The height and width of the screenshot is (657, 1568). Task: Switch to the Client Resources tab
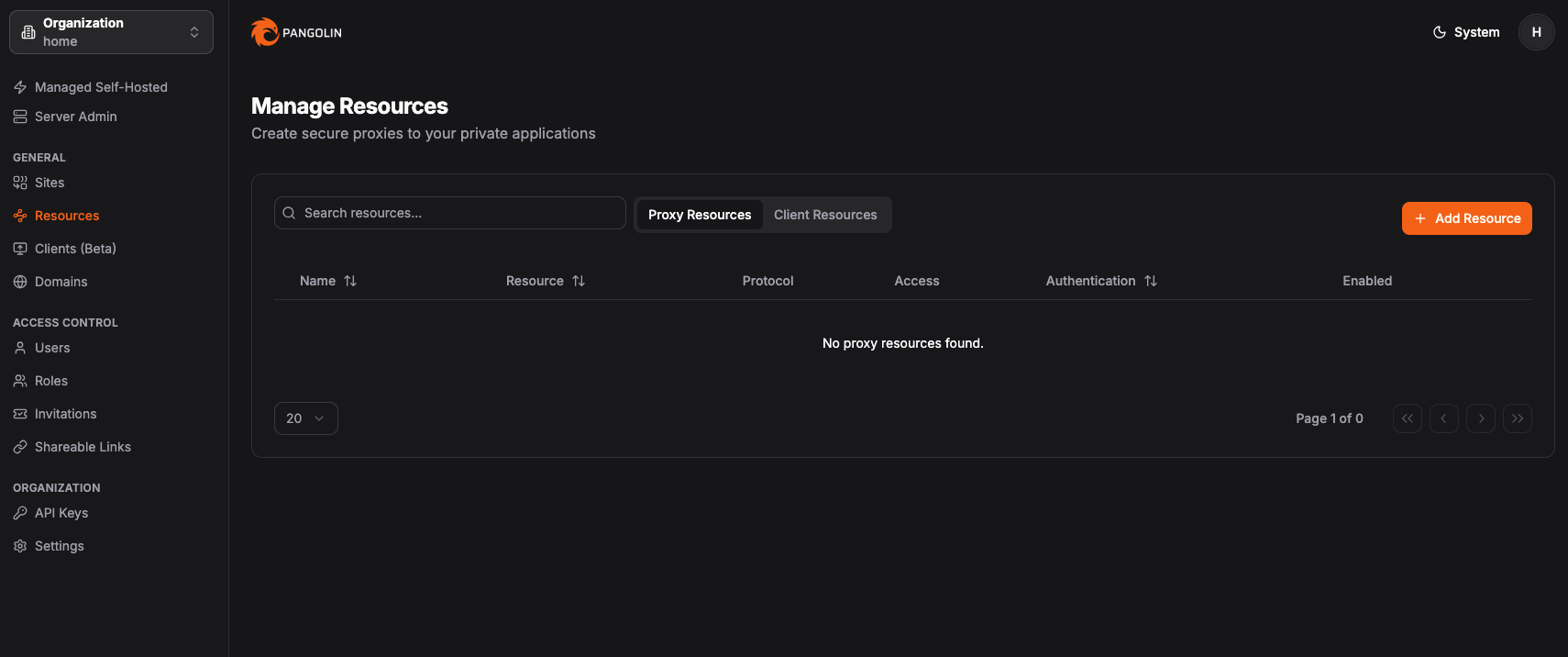pos(825,215)
